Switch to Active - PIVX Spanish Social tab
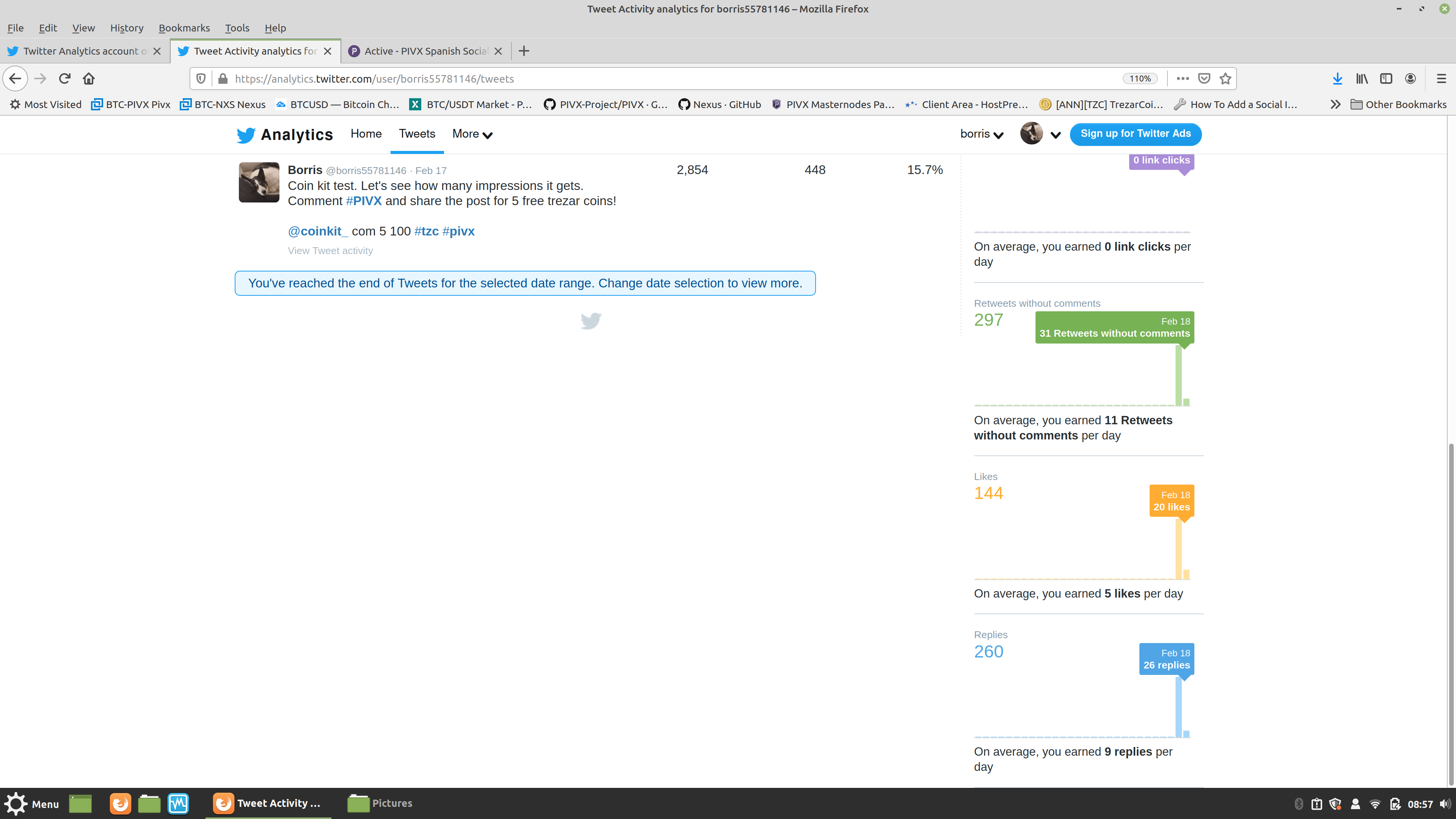 tap(425, 51)
